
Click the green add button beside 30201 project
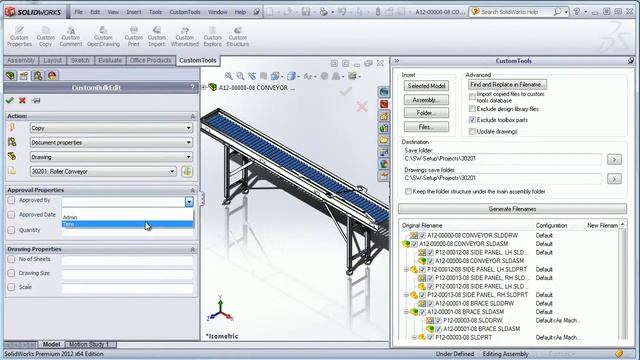click(187, 171)
